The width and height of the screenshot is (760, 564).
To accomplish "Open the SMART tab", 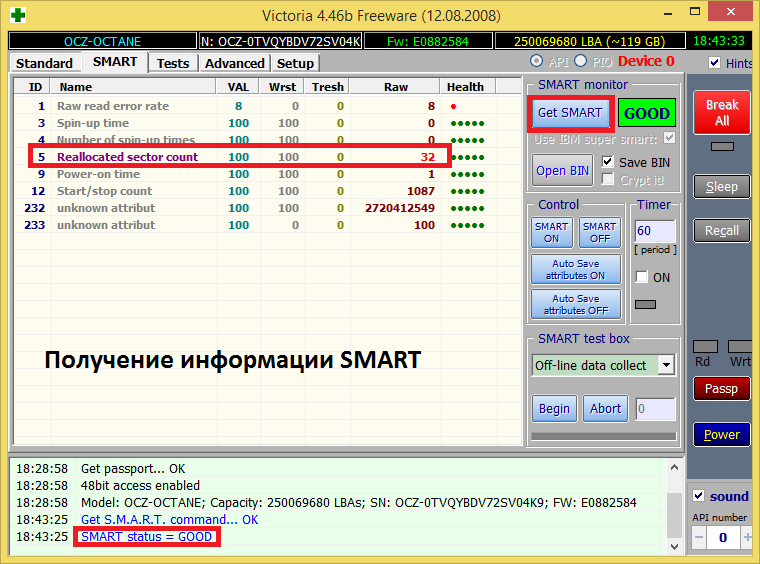I will click(115, 62).
